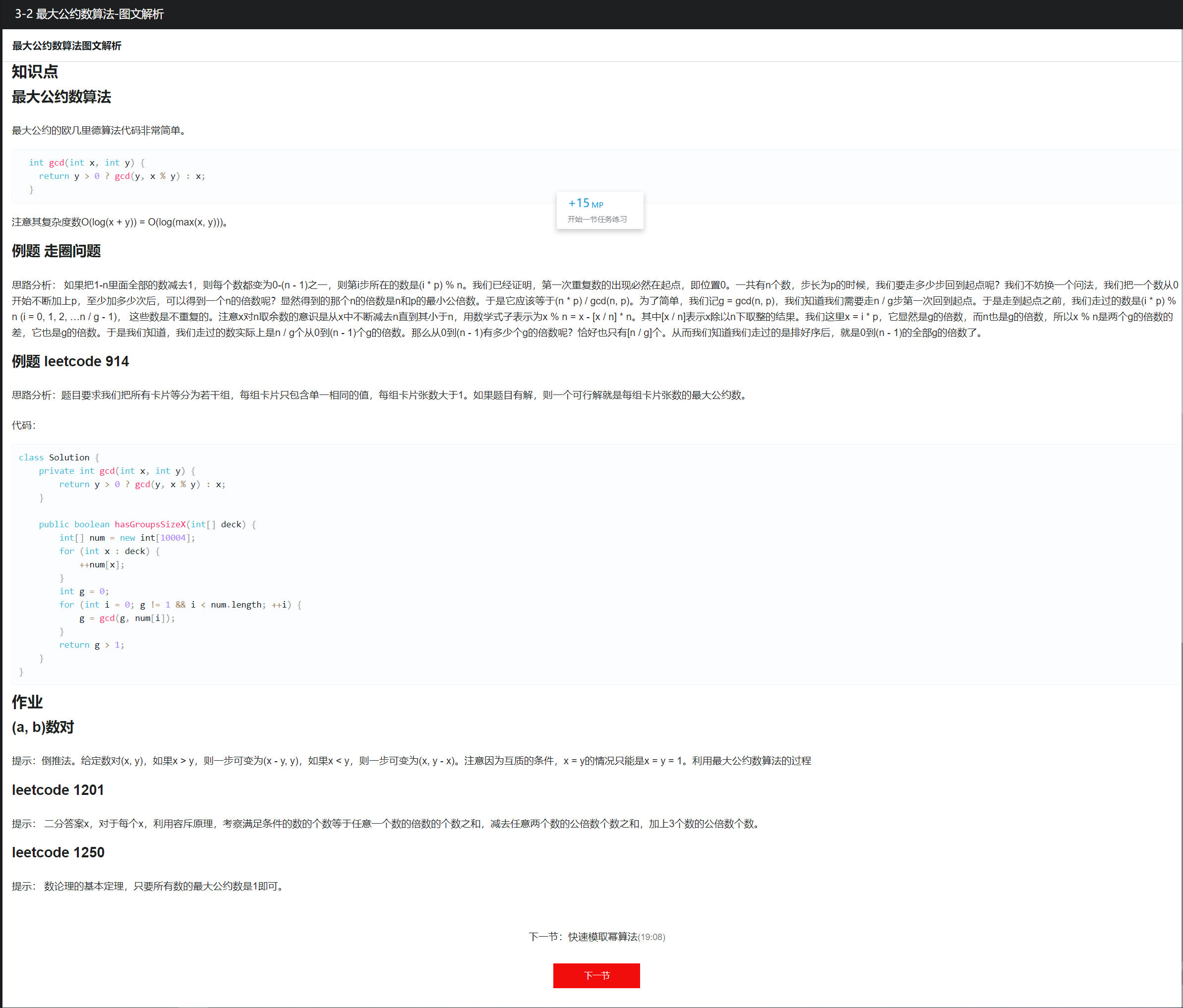The image size is (1183, 1008).
Task: Click the page title 3-2 最大公约数算法-图文解析
Action: (89, 14)
